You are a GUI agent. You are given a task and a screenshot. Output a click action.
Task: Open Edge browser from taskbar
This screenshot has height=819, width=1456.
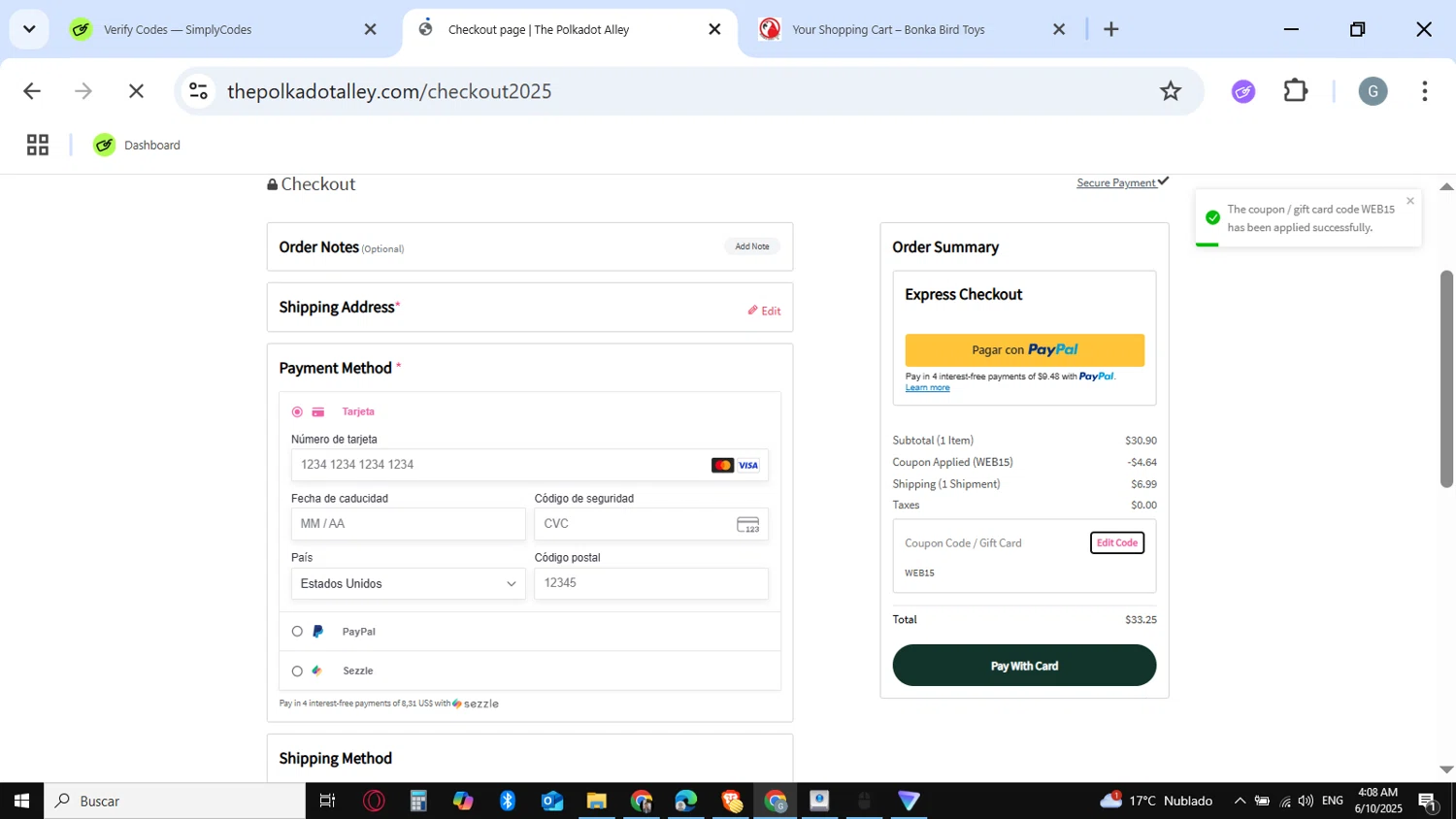(x=685, y=801)
